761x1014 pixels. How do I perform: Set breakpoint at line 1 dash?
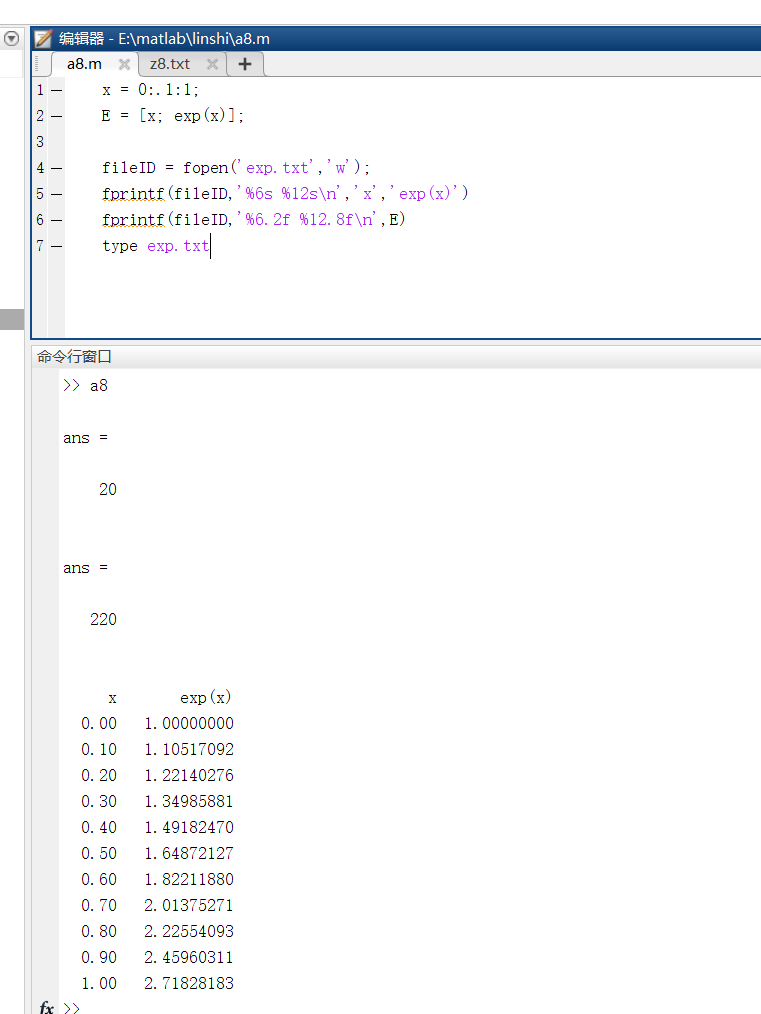57,90
